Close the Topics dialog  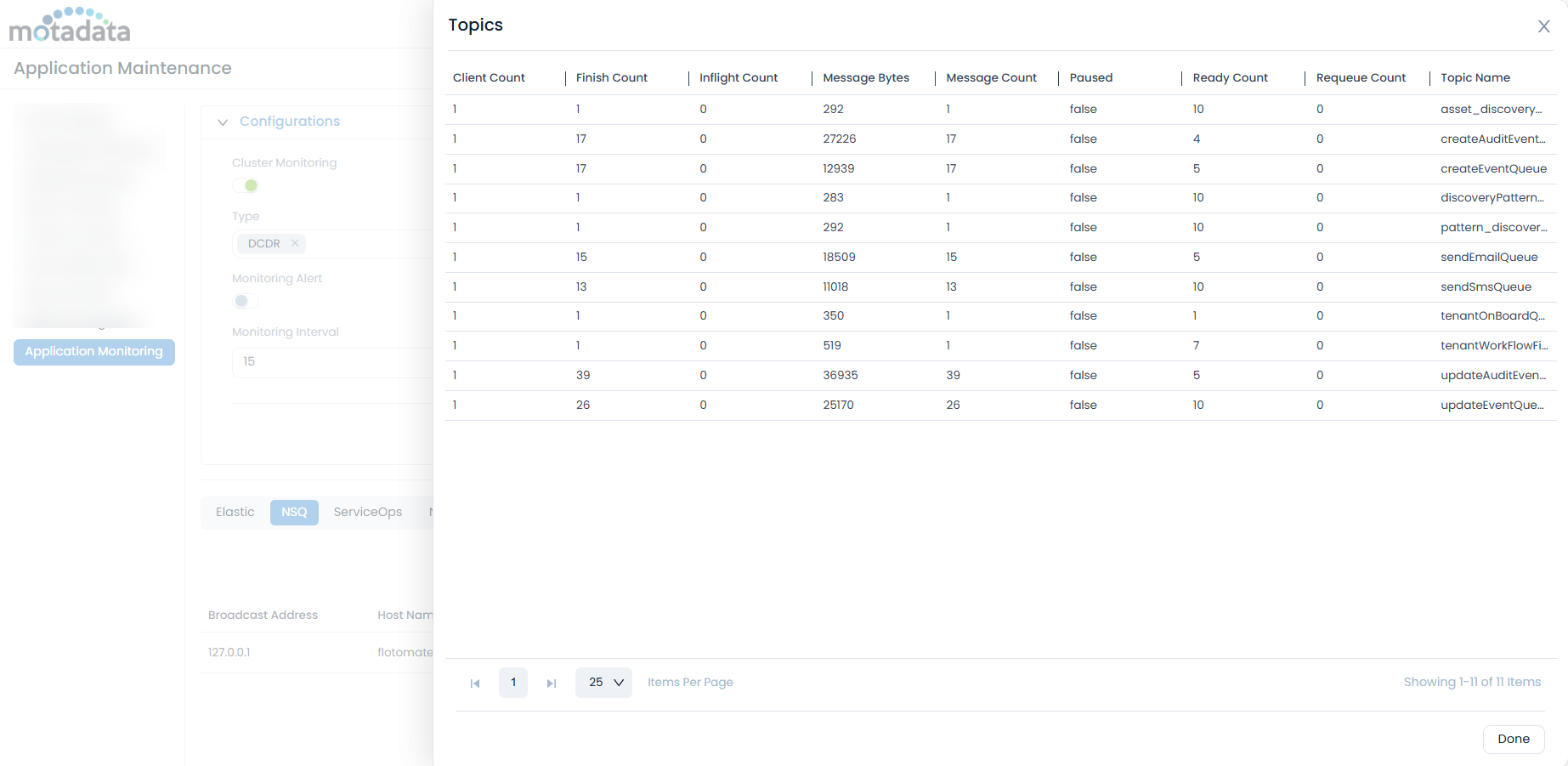click(x=1543, y=26)
